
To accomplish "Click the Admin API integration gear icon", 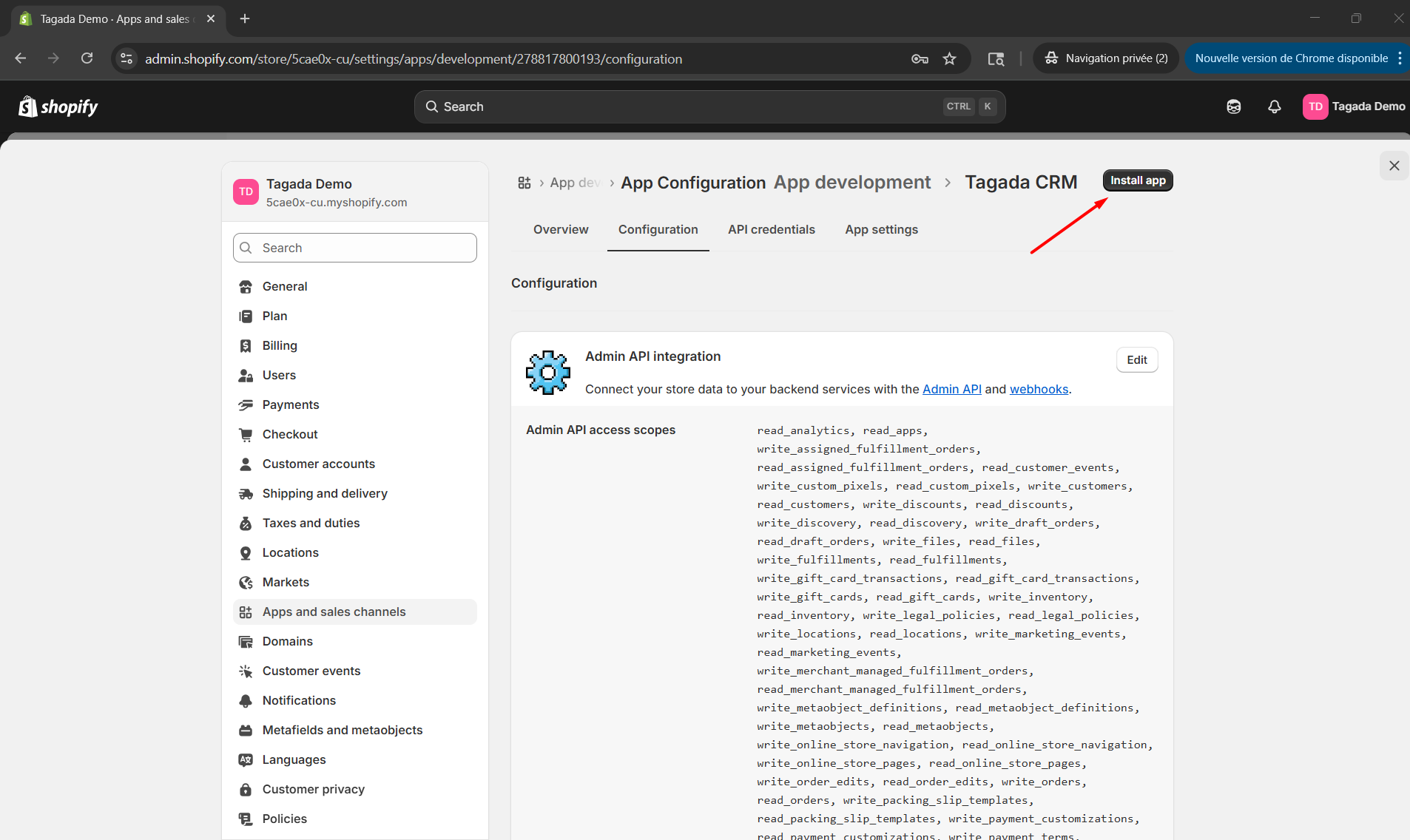I will pyautogui.click(x=548, y=373).
